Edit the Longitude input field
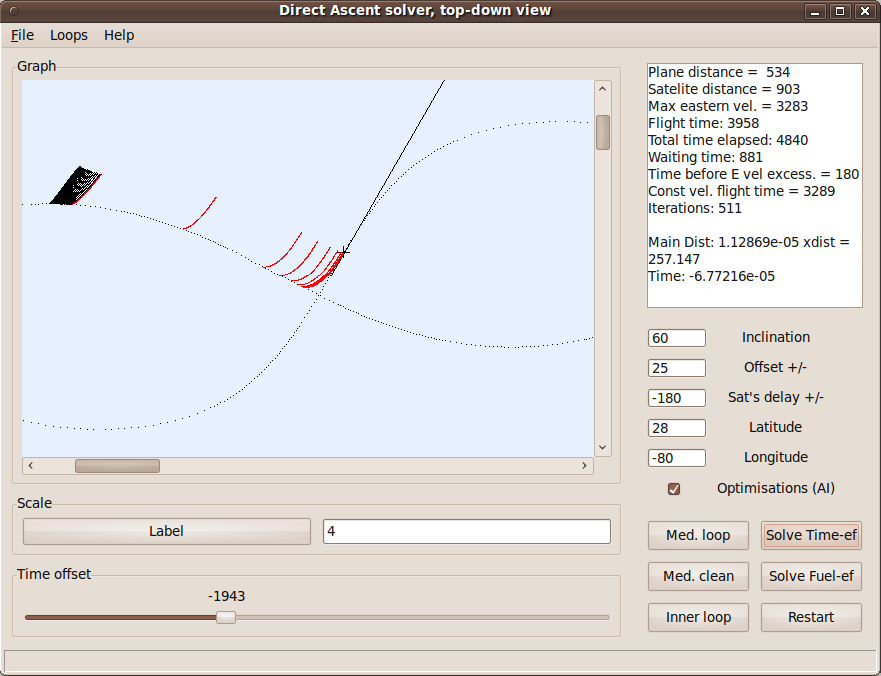The width and height of the screenshot is (881, 676). 676,458
